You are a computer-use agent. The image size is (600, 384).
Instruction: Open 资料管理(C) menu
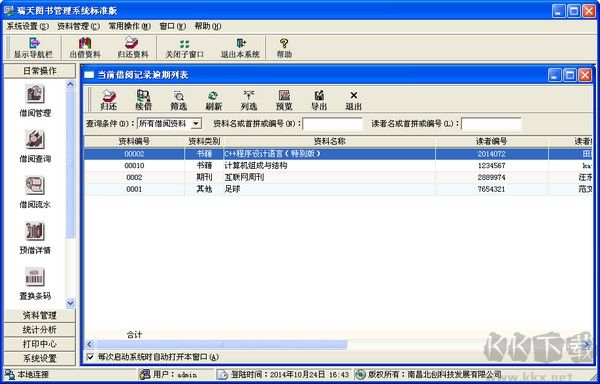[78, 26]
